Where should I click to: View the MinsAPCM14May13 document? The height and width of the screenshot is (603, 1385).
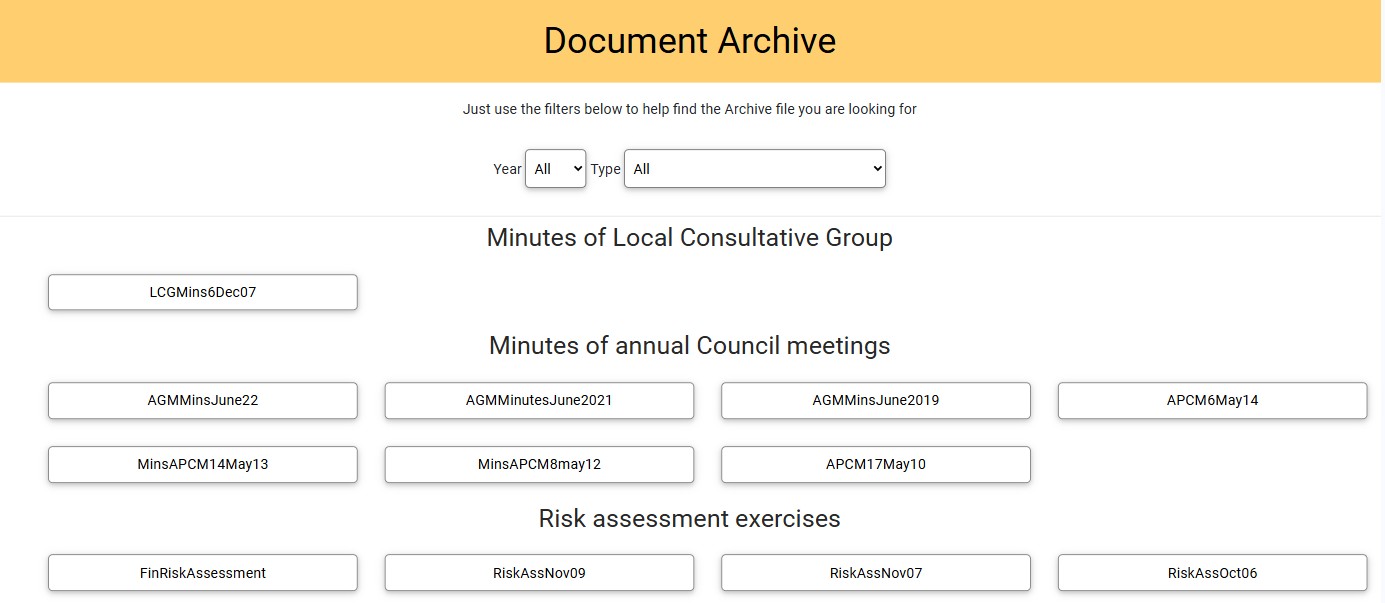(x=203, y=464)
